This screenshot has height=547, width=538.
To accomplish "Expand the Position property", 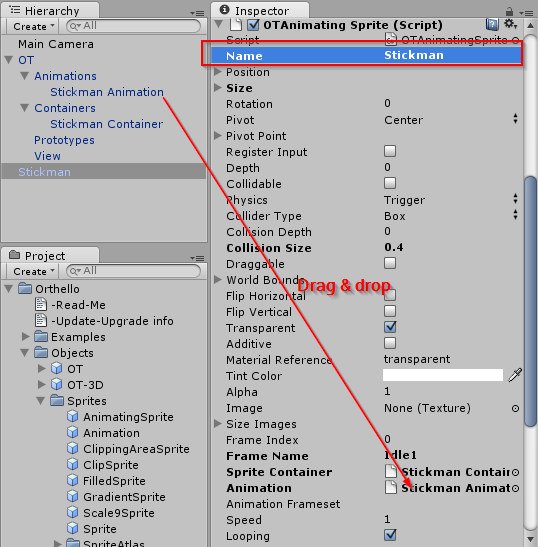I will [x=218, y=72].
